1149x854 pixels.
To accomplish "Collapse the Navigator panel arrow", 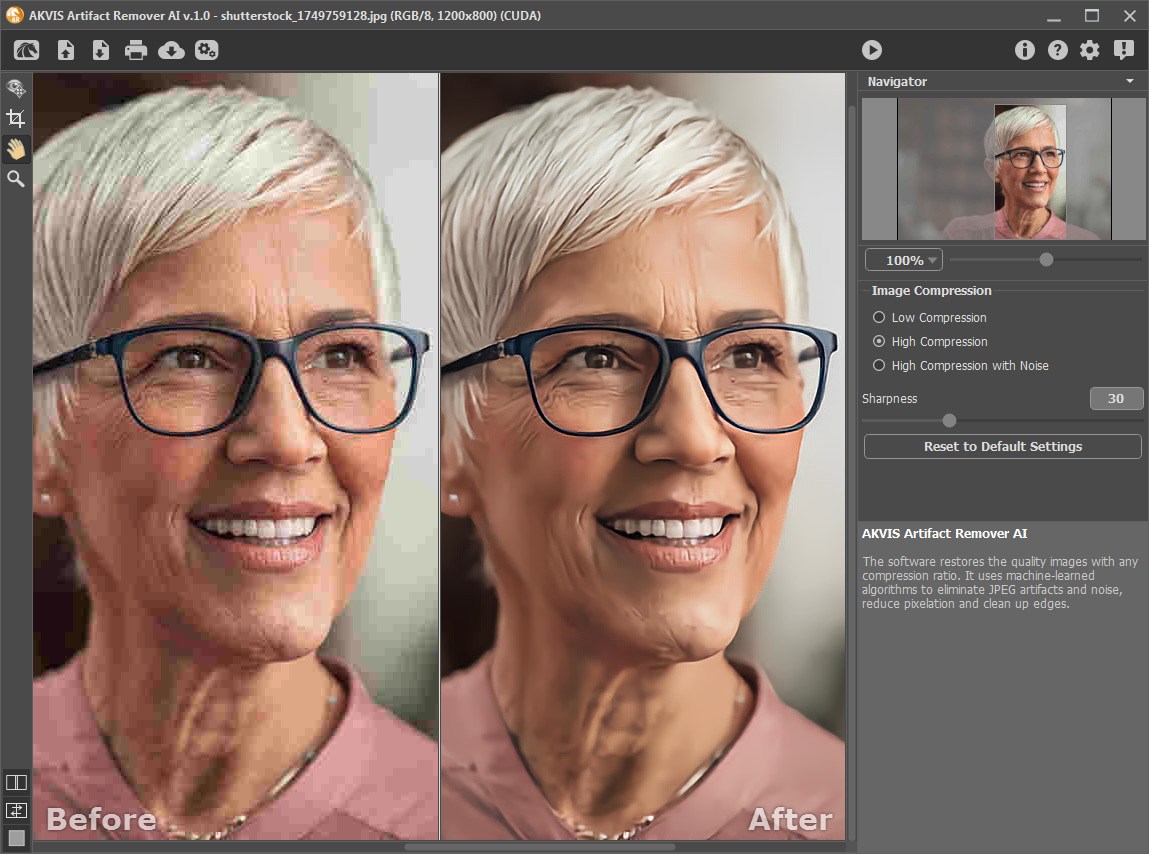I will 1129,81.
